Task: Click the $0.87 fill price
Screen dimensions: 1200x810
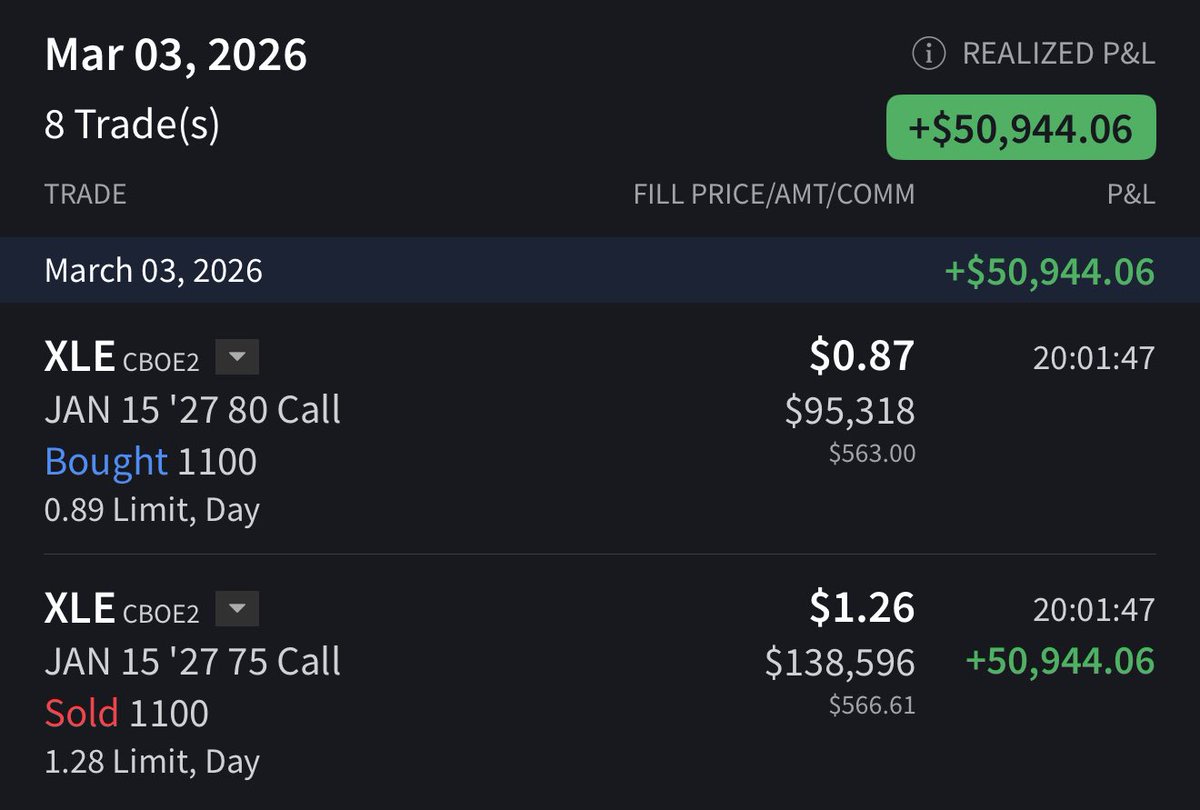Action: pos(861,357)
